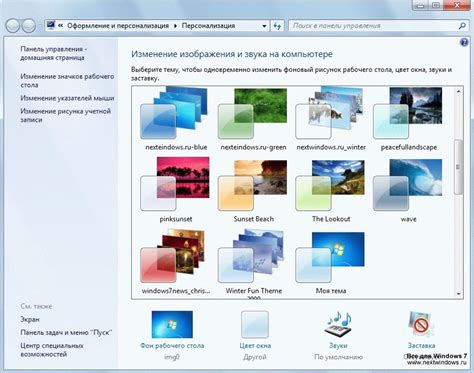Select the Персонализация breadcrumb item
The width and height of the screenshot is (474, 373).
(x=208, y=26)
